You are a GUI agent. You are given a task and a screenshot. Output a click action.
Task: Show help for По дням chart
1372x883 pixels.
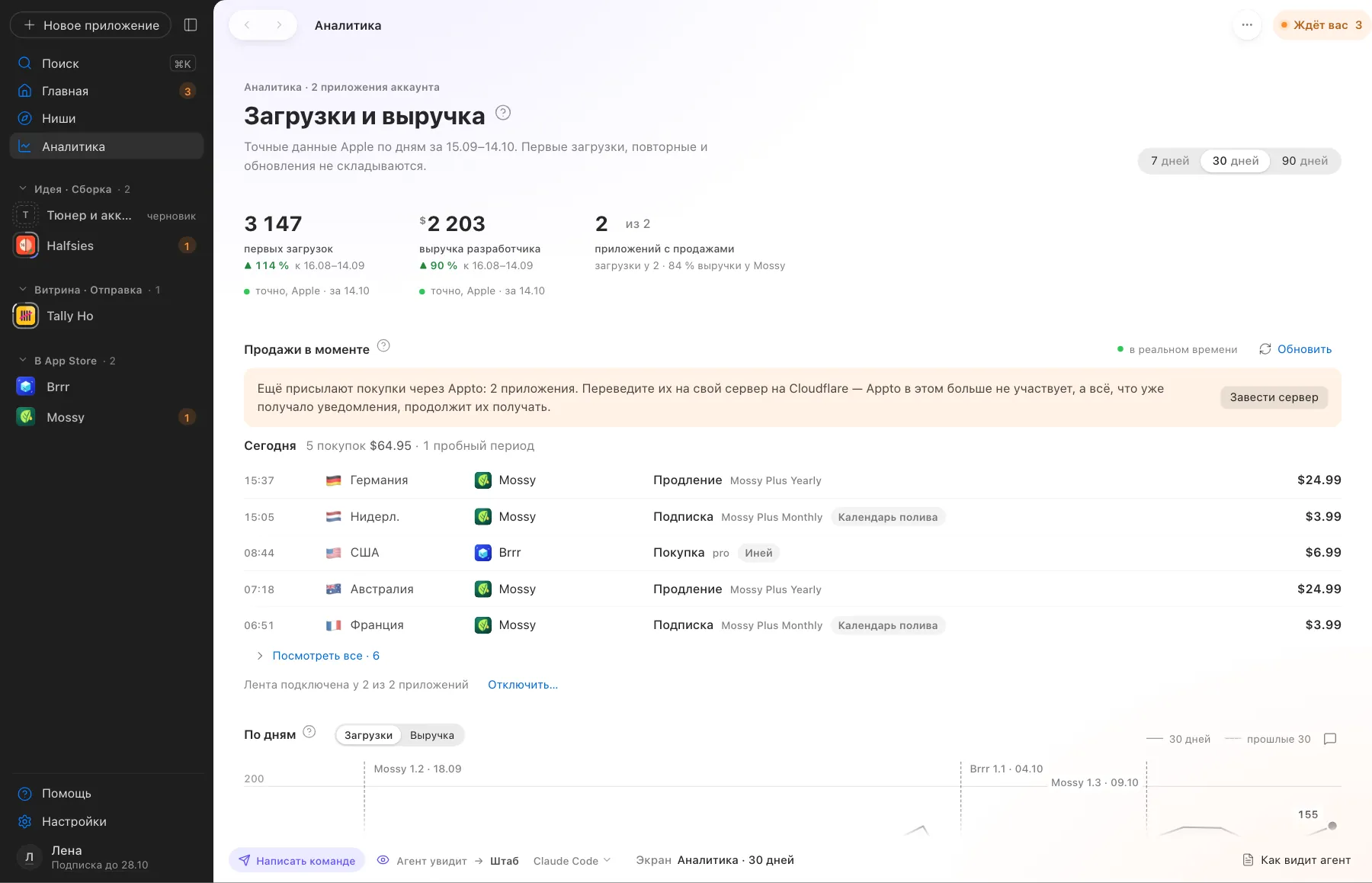(309, 732)
